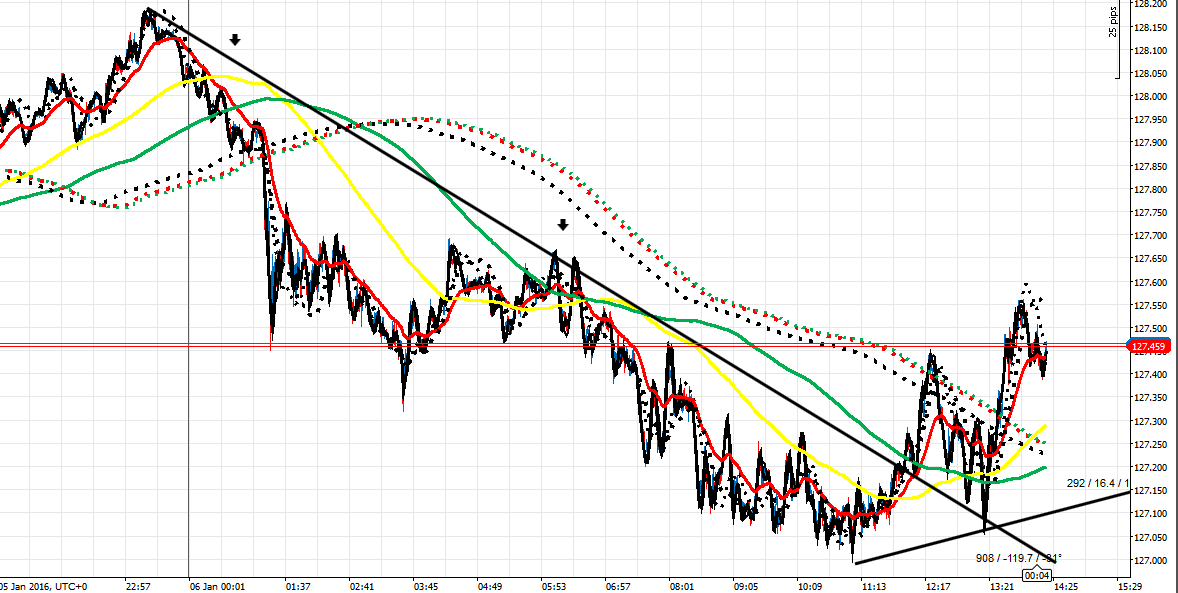Click the down-arrow marker near the chart's peak

[235, 40]
